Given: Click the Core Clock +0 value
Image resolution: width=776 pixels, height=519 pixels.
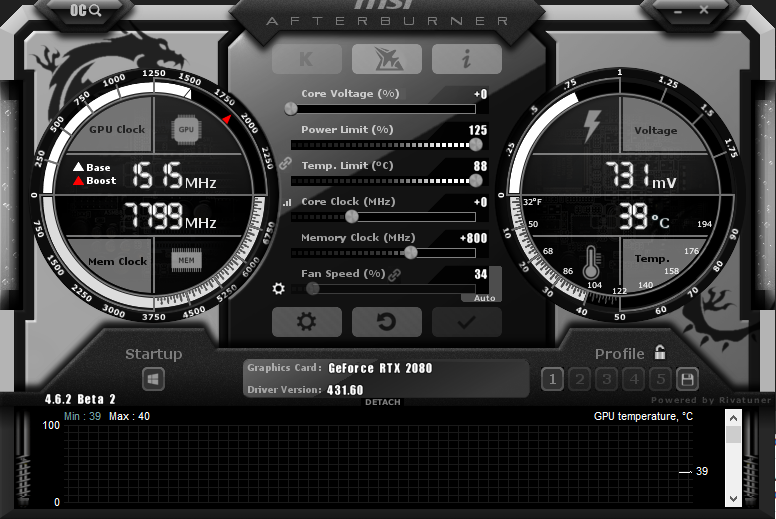Looking at the screenshot, I should [x=481, y=202].
